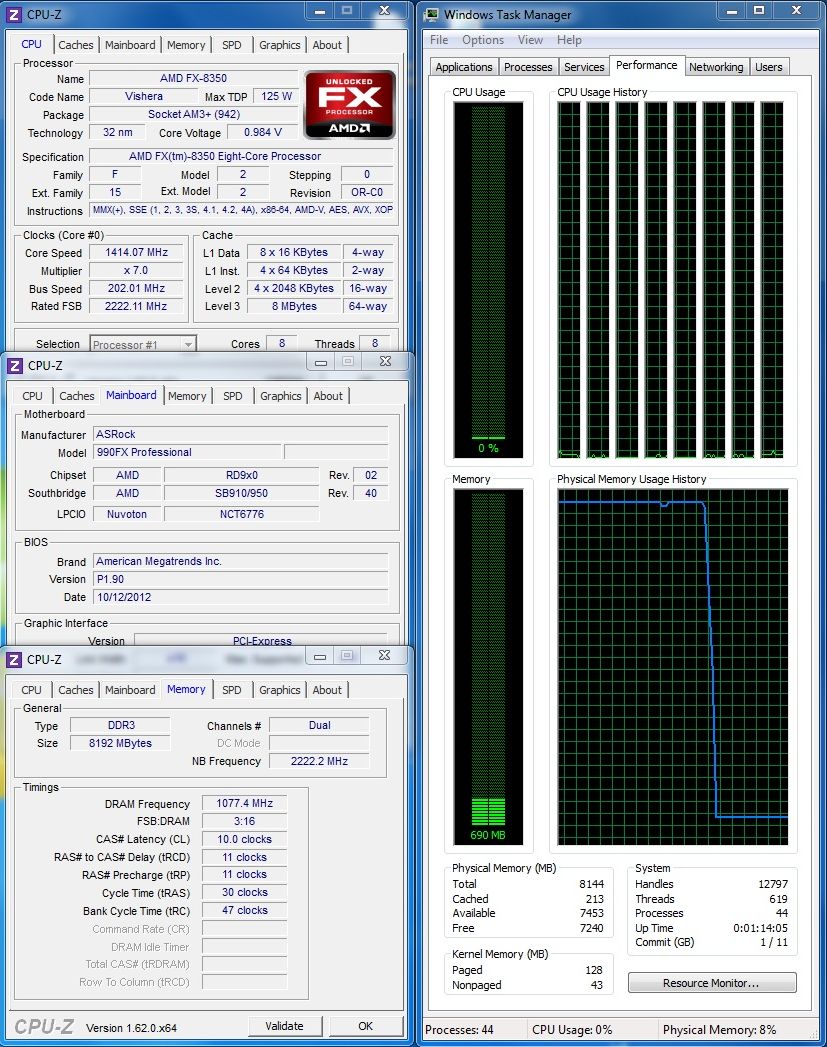Open the File menu in Task Manager
The image size is (827, 1047).
tap(439, 40)
